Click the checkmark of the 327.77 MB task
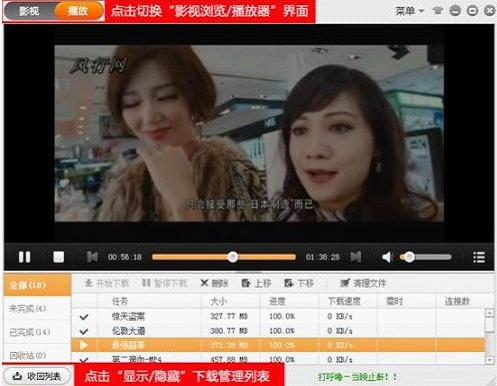The width and height of the screenshot is (497, 386). coord(84,316)
